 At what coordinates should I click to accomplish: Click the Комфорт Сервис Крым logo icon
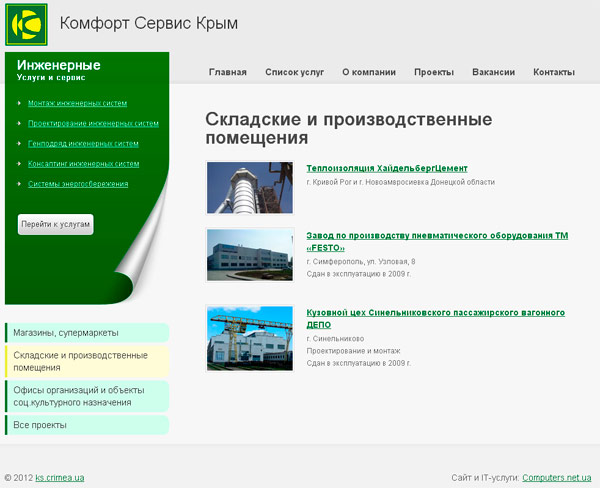coord(26,24)
